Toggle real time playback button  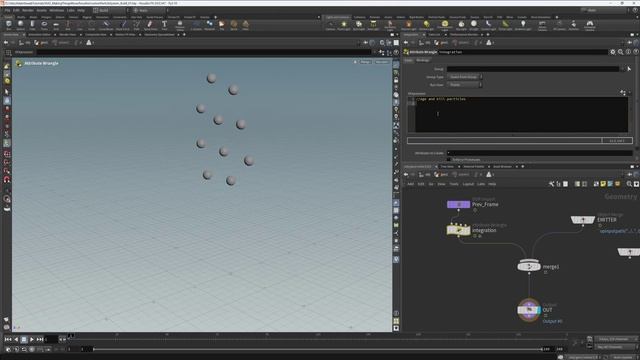coord(8,349)
